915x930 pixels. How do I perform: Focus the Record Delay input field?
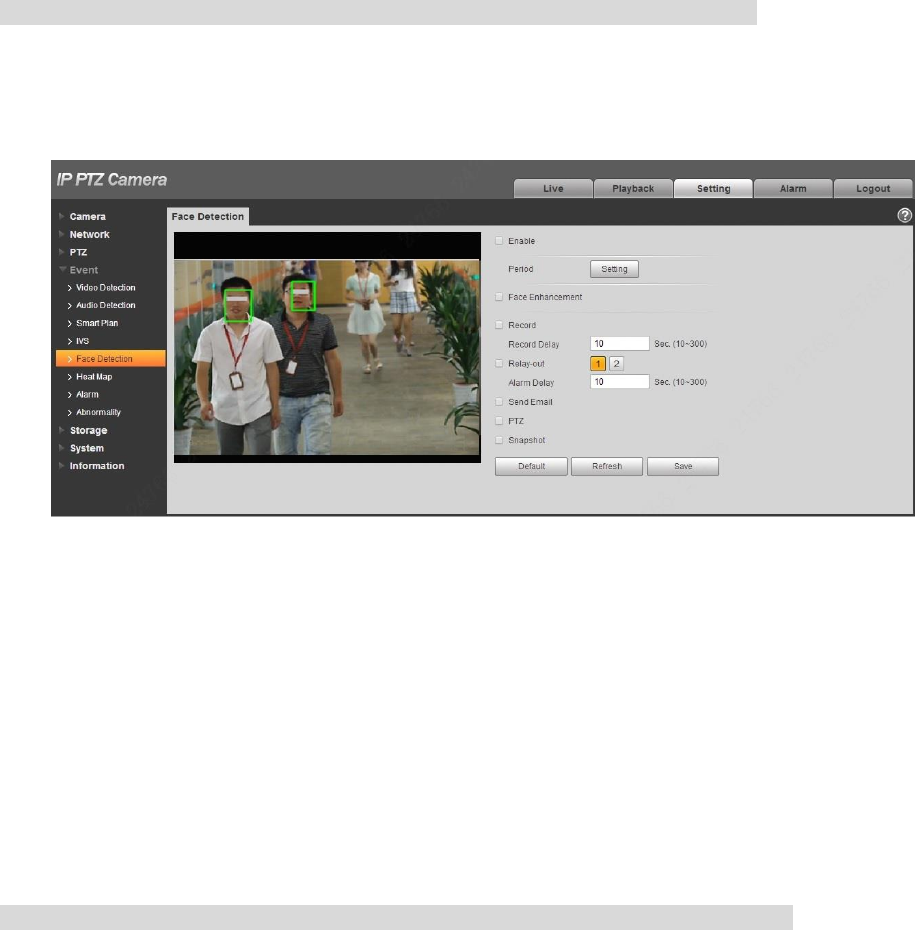click(620, 343)
